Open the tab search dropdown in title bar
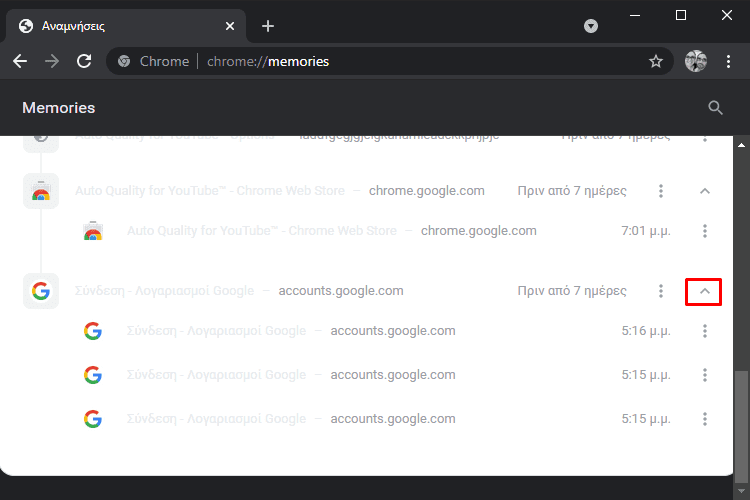750x500 pixels. (x=591, y=26)
